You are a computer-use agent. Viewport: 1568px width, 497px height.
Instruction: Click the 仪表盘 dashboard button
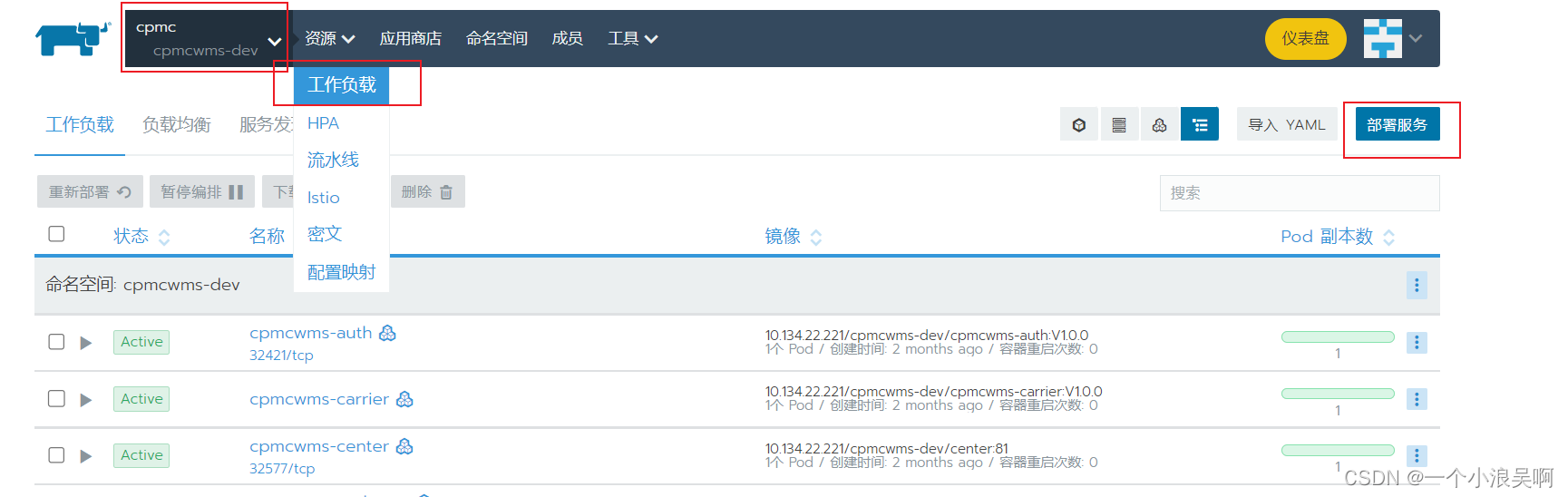[x=1305, y=38]
